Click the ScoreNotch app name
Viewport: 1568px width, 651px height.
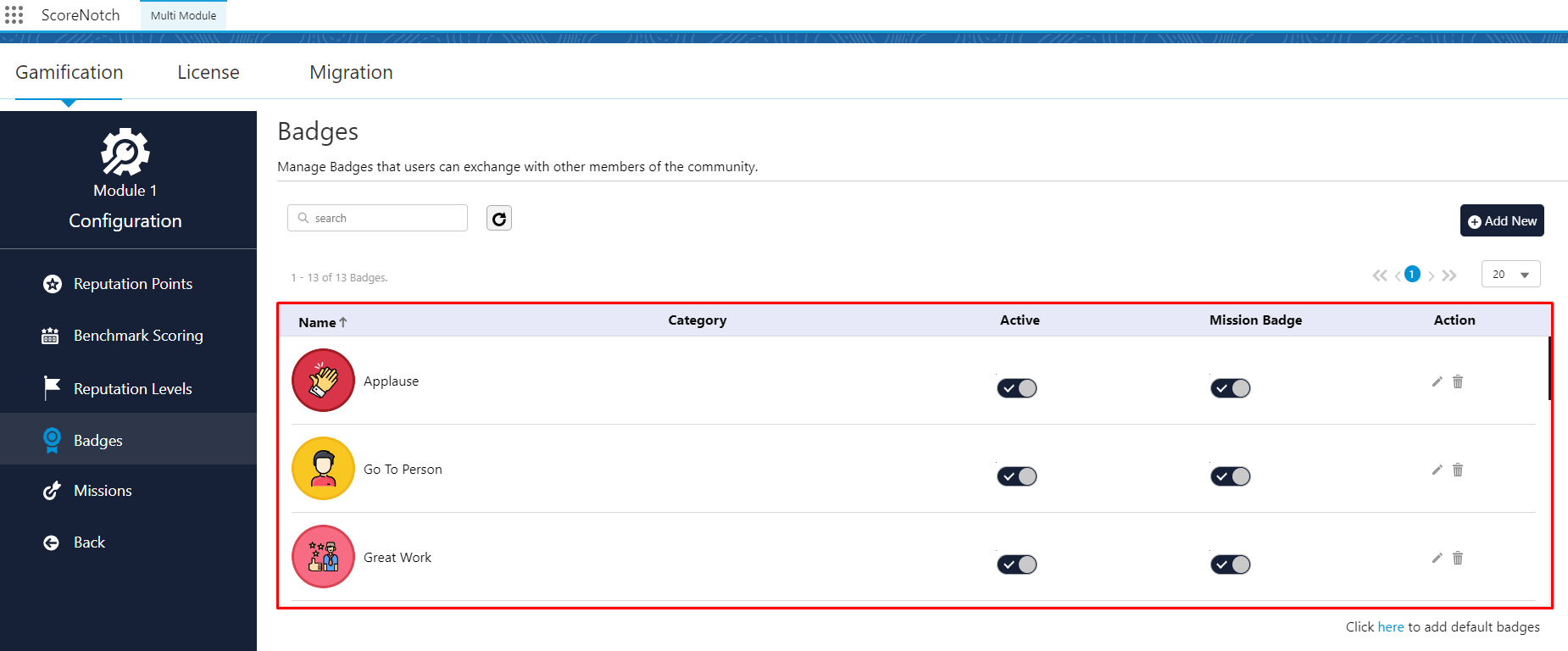point(81,15)
